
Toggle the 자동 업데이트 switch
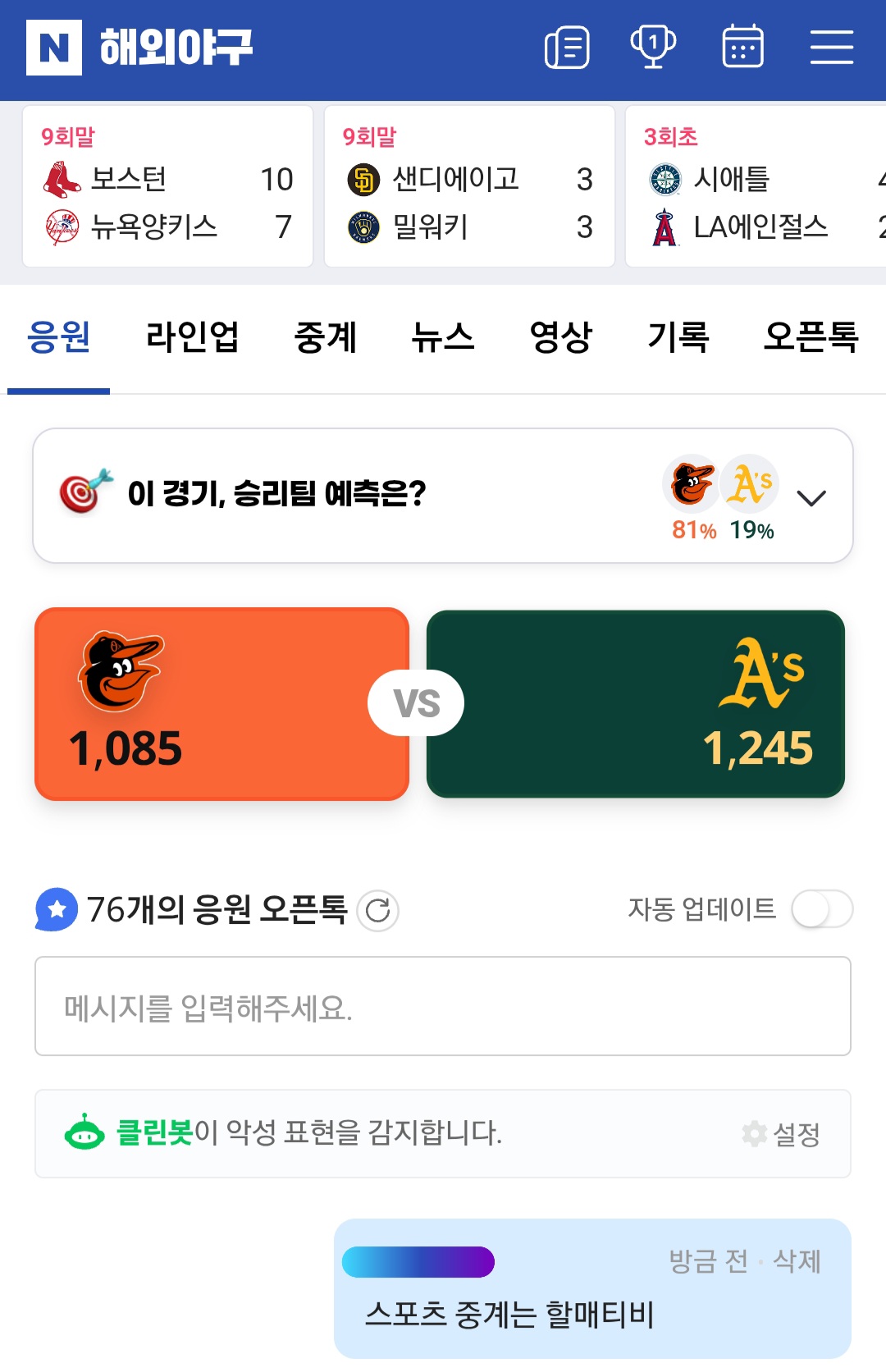(x=822, y=909)
